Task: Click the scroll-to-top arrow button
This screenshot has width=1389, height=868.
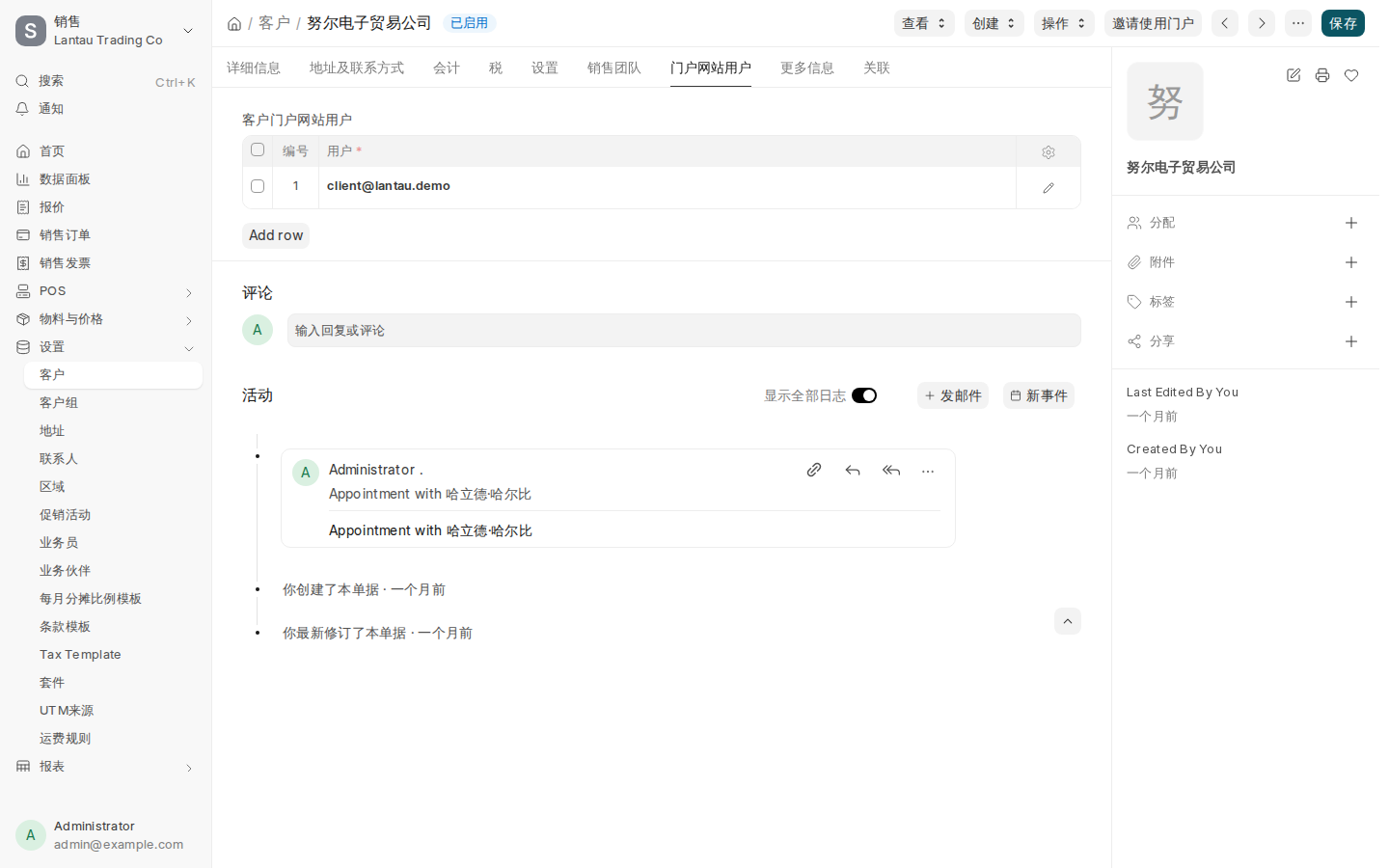Action: (x=1068, y=621)
